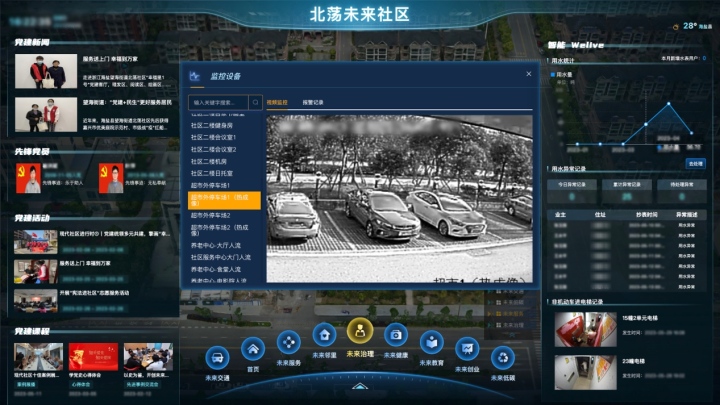Viewport: 720px width, 405px height.
Task: Click the weather icon beside 28°
Action: (675, 27)
